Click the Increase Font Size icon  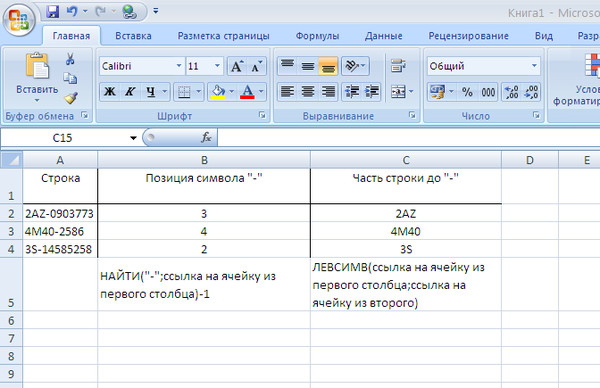pos(237,66)
